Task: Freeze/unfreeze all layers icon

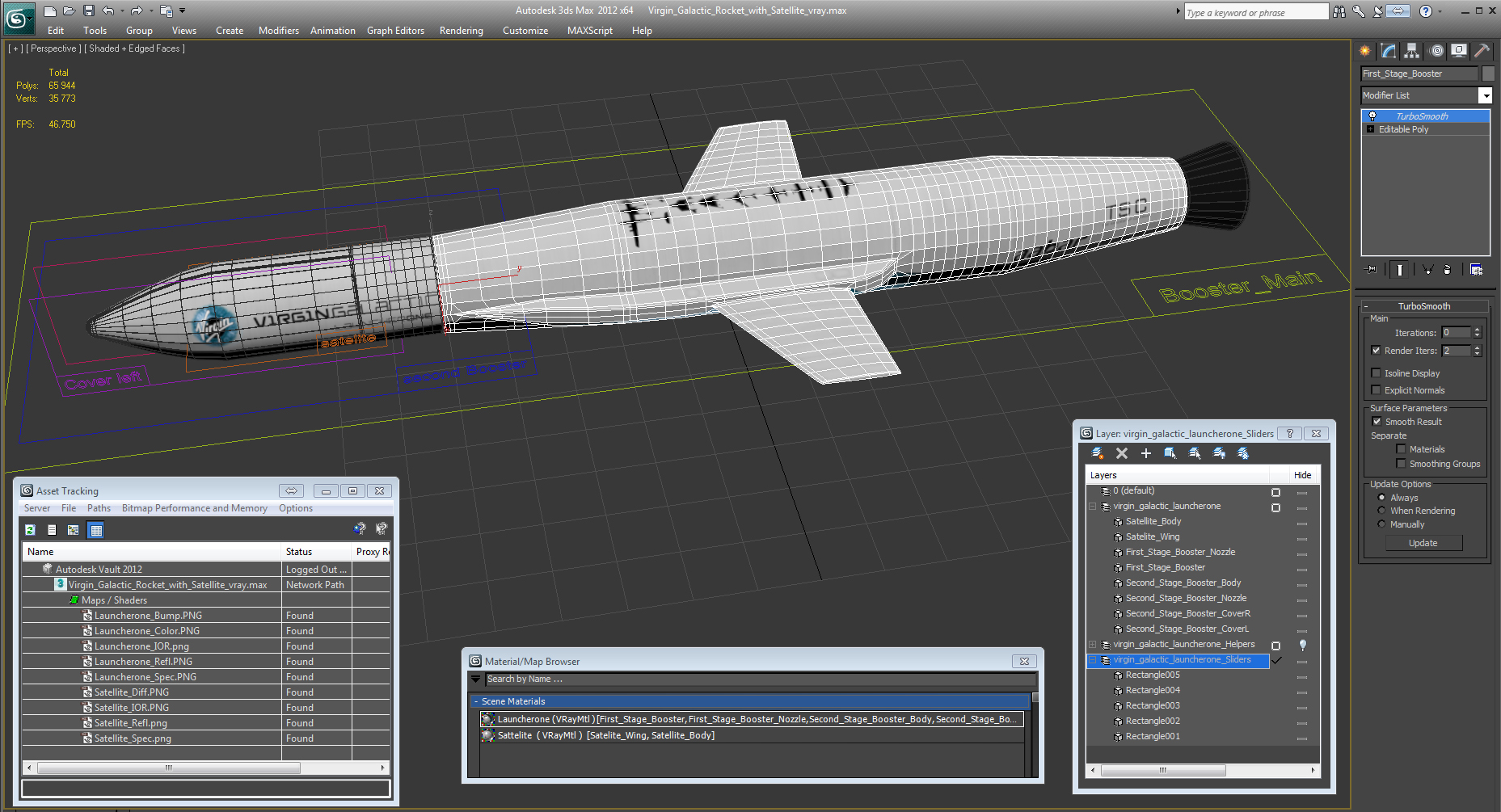Action: [x=1243, y=453]
